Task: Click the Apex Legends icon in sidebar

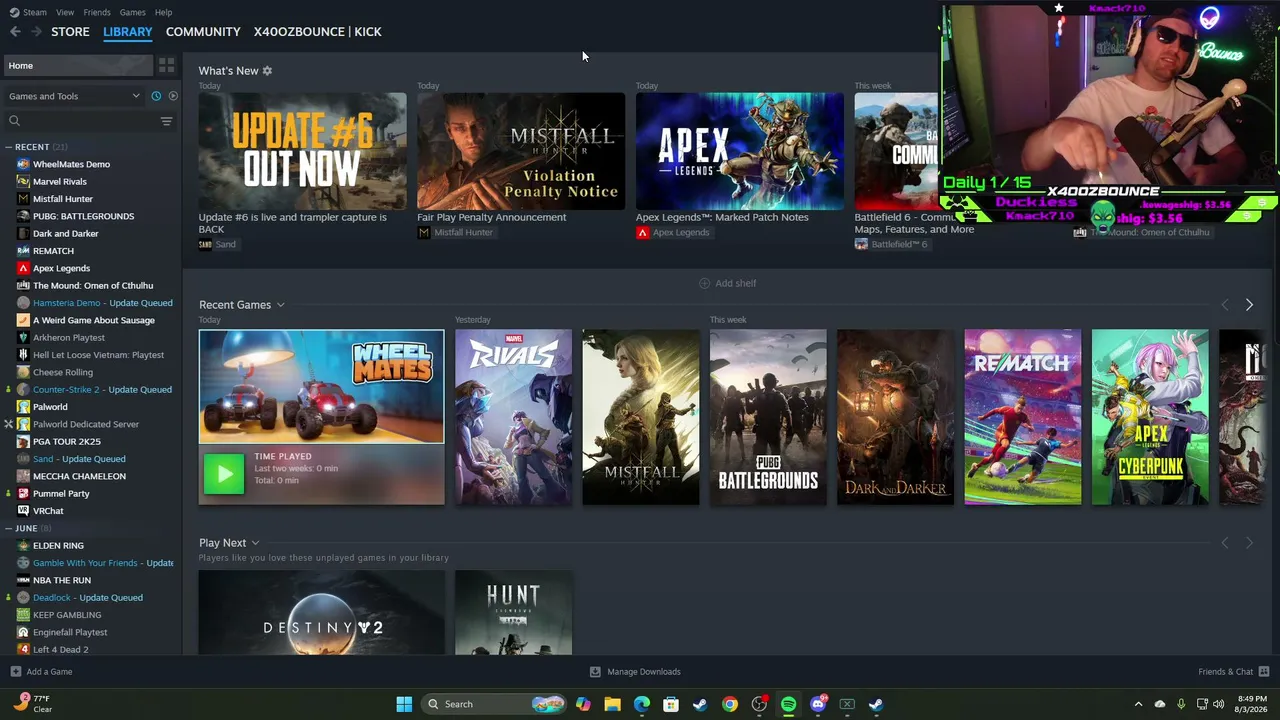Action: pos(23,268)
